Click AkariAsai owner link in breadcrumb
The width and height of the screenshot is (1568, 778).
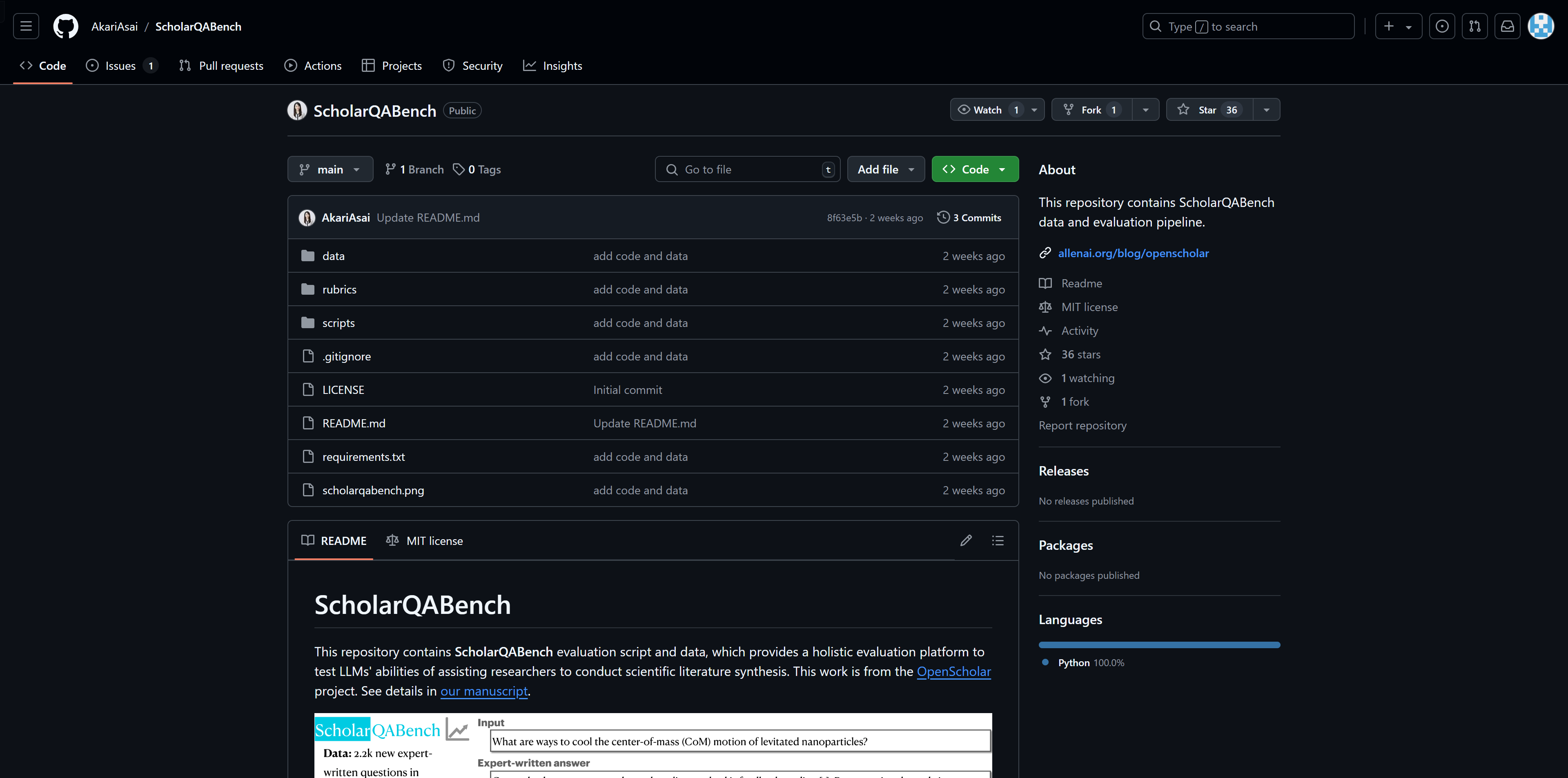(x=114, y=27)
